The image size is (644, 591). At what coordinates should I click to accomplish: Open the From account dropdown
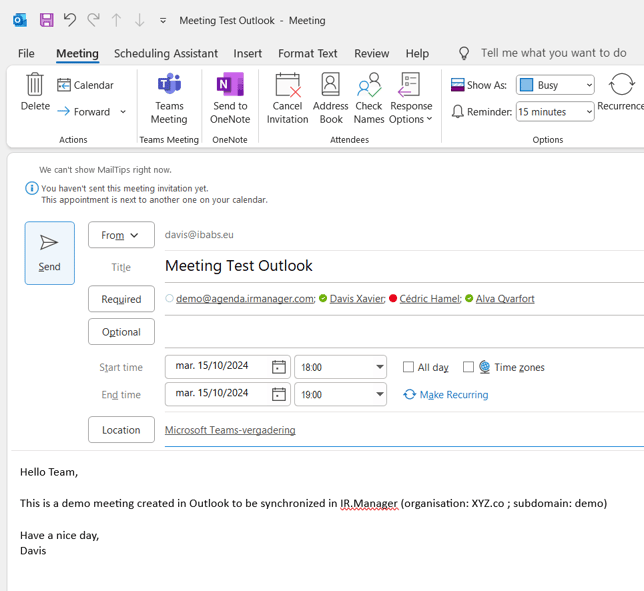tap(121, 235)
